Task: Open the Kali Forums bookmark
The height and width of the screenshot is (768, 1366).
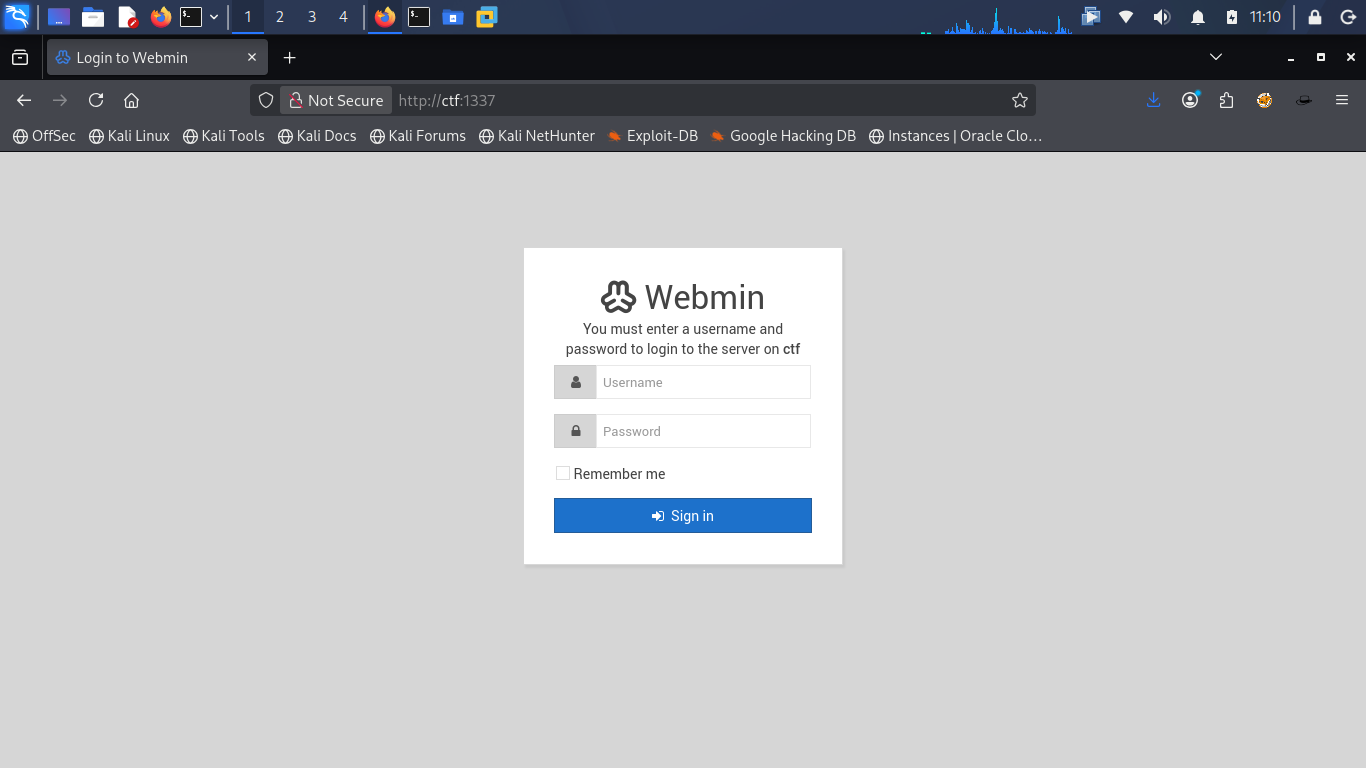Action: pyautogui.click(x=418, y=136)
